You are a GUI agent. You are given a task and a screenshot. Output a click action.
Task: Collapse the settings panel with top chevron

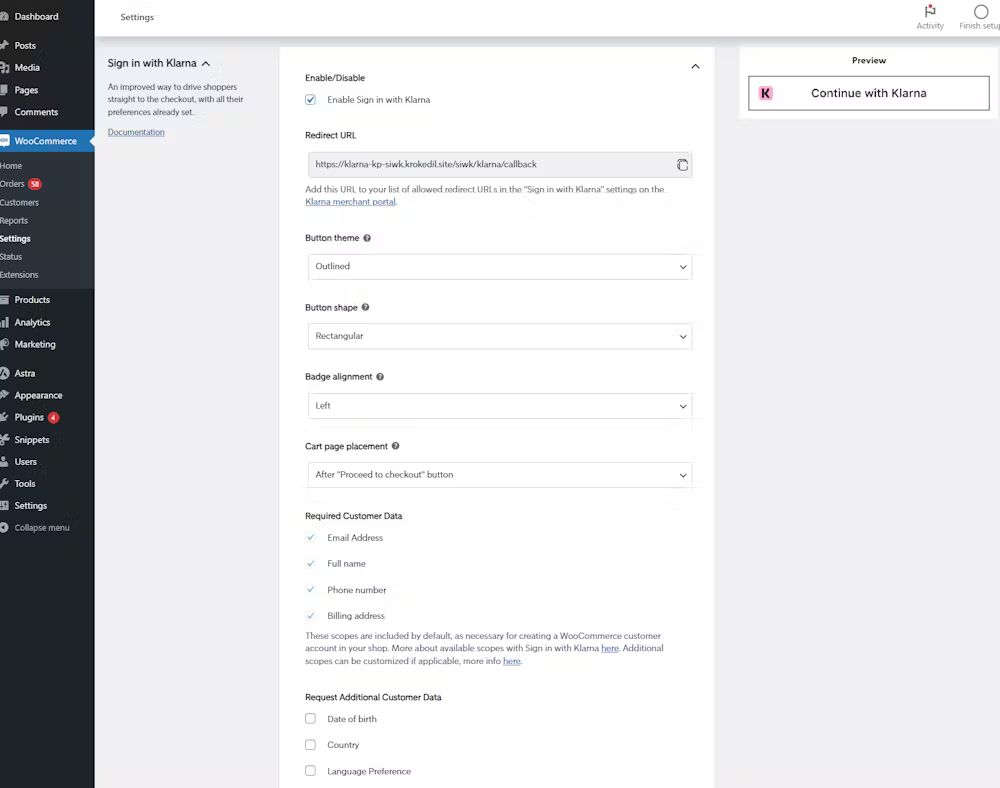[x=695, y=66]
